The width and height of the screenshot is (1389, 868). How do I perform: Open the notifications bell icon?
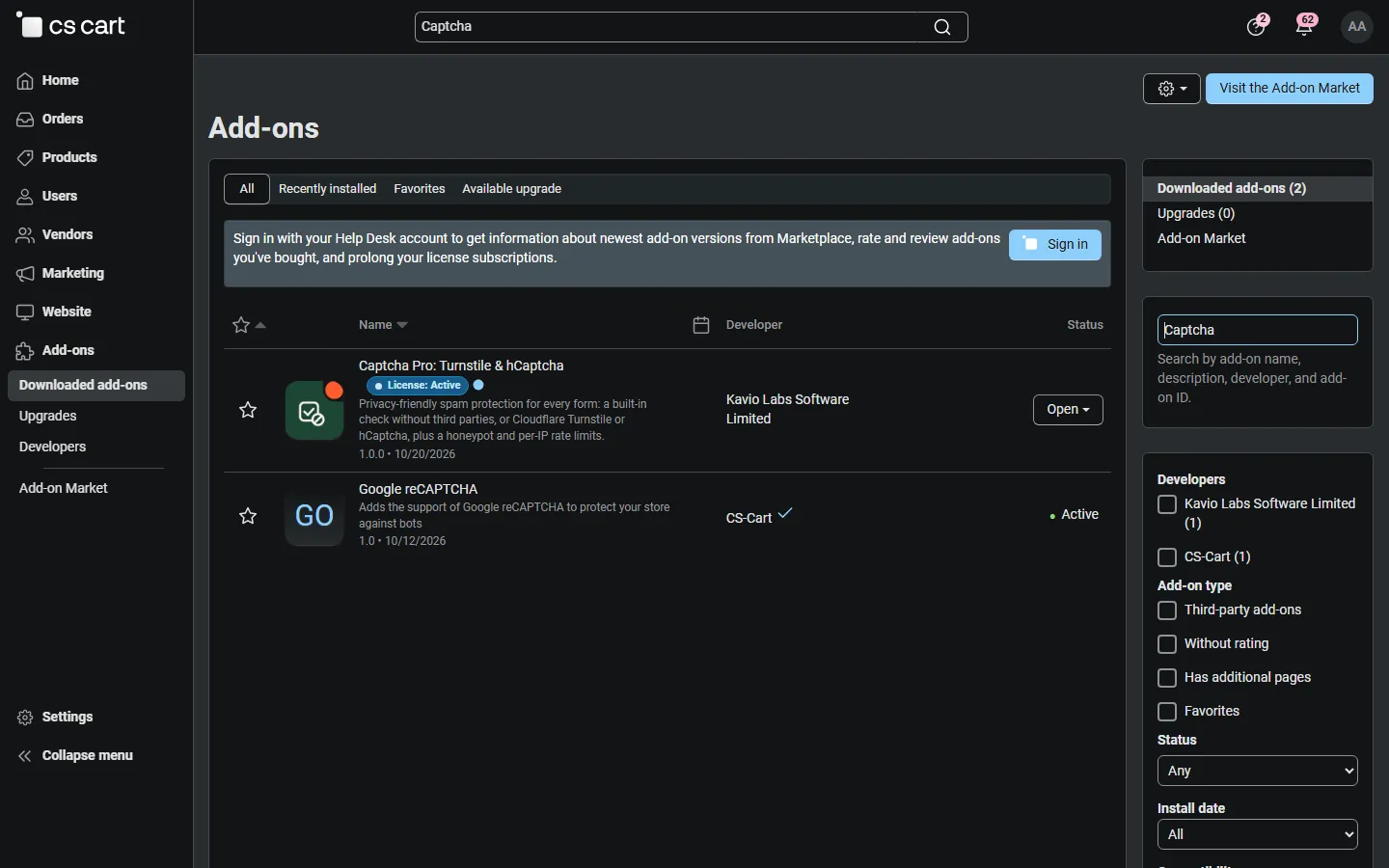click(x=1305, y=26)
